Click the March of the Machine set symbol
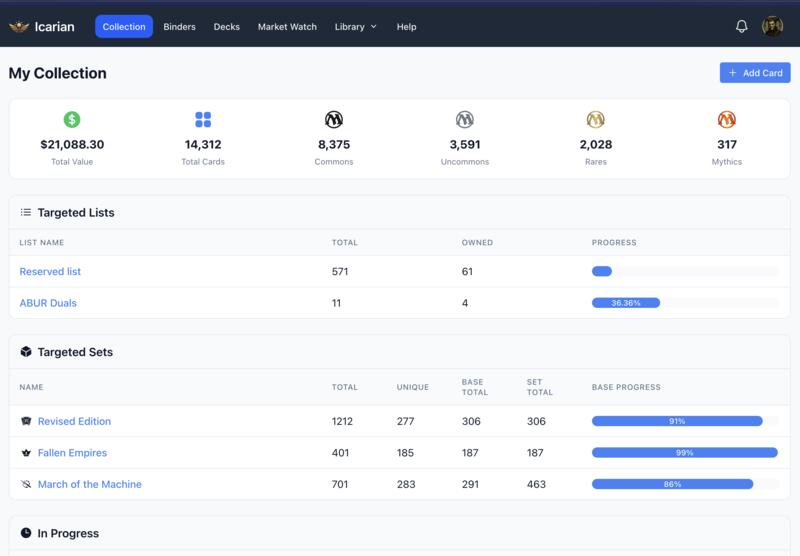The image size is (800, 556). coord(26,484)
